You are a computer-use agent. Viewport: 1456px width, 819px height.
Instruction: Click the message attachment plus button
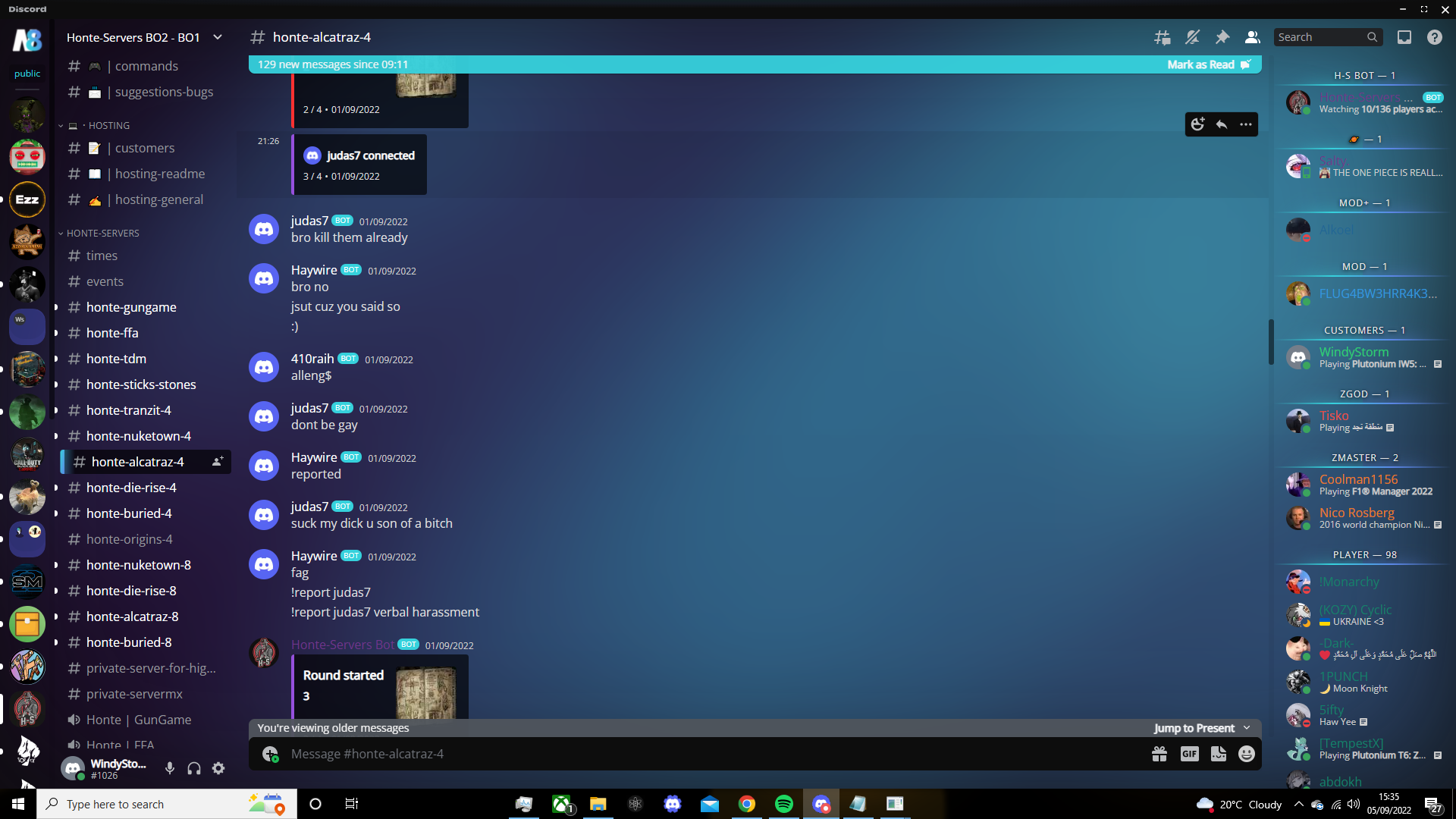(270, 754)
